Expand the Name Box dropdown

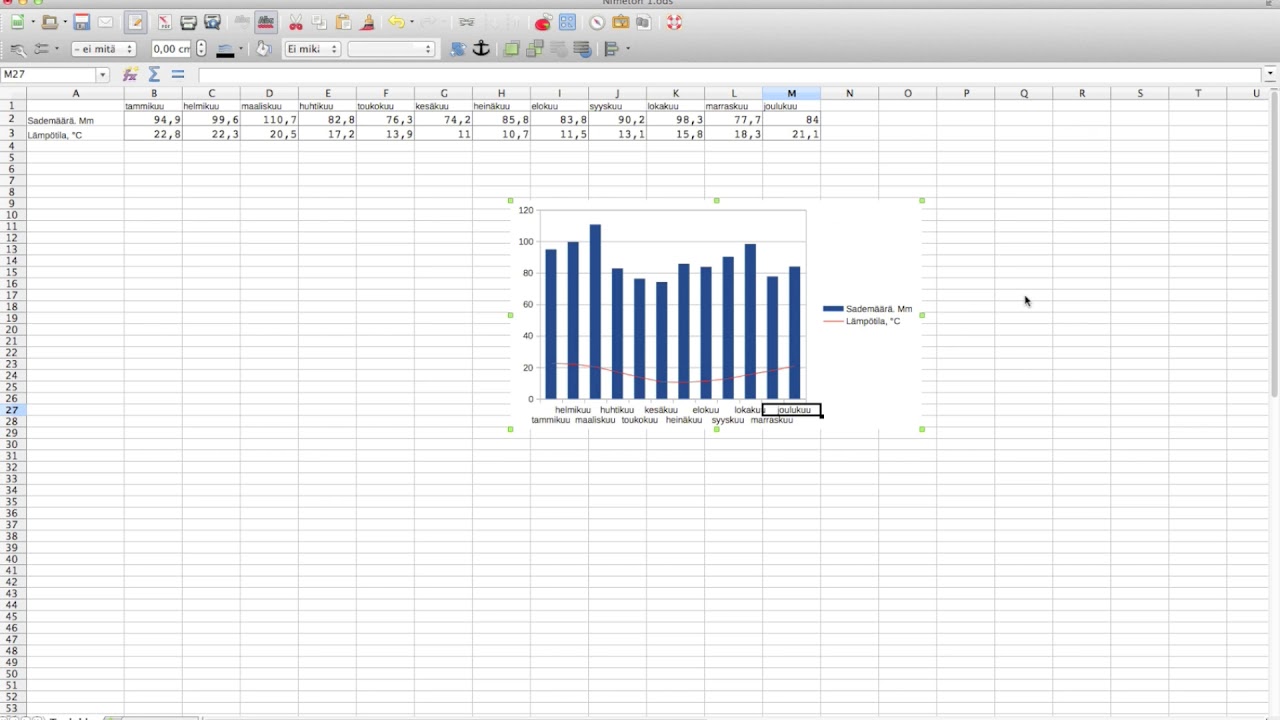pyautogui.click(x=102, y=75)
